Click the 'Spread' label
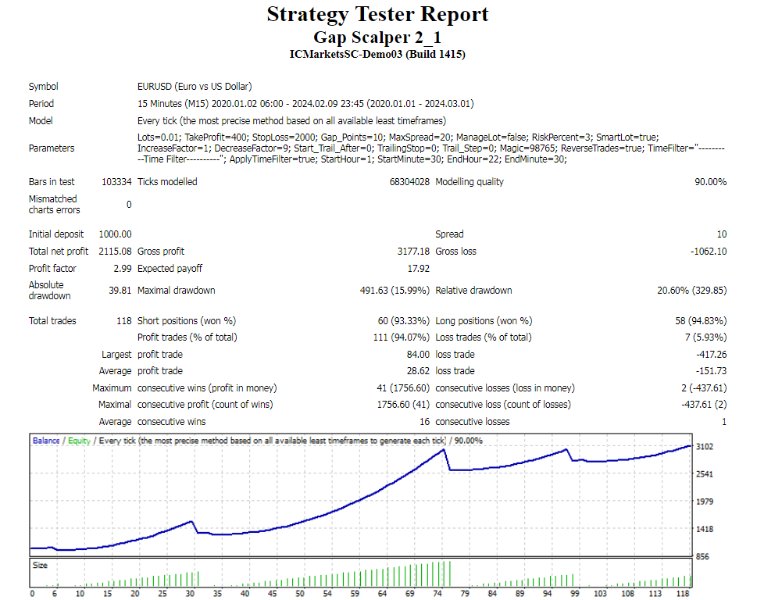757x600 pixels. coord(449,234)
